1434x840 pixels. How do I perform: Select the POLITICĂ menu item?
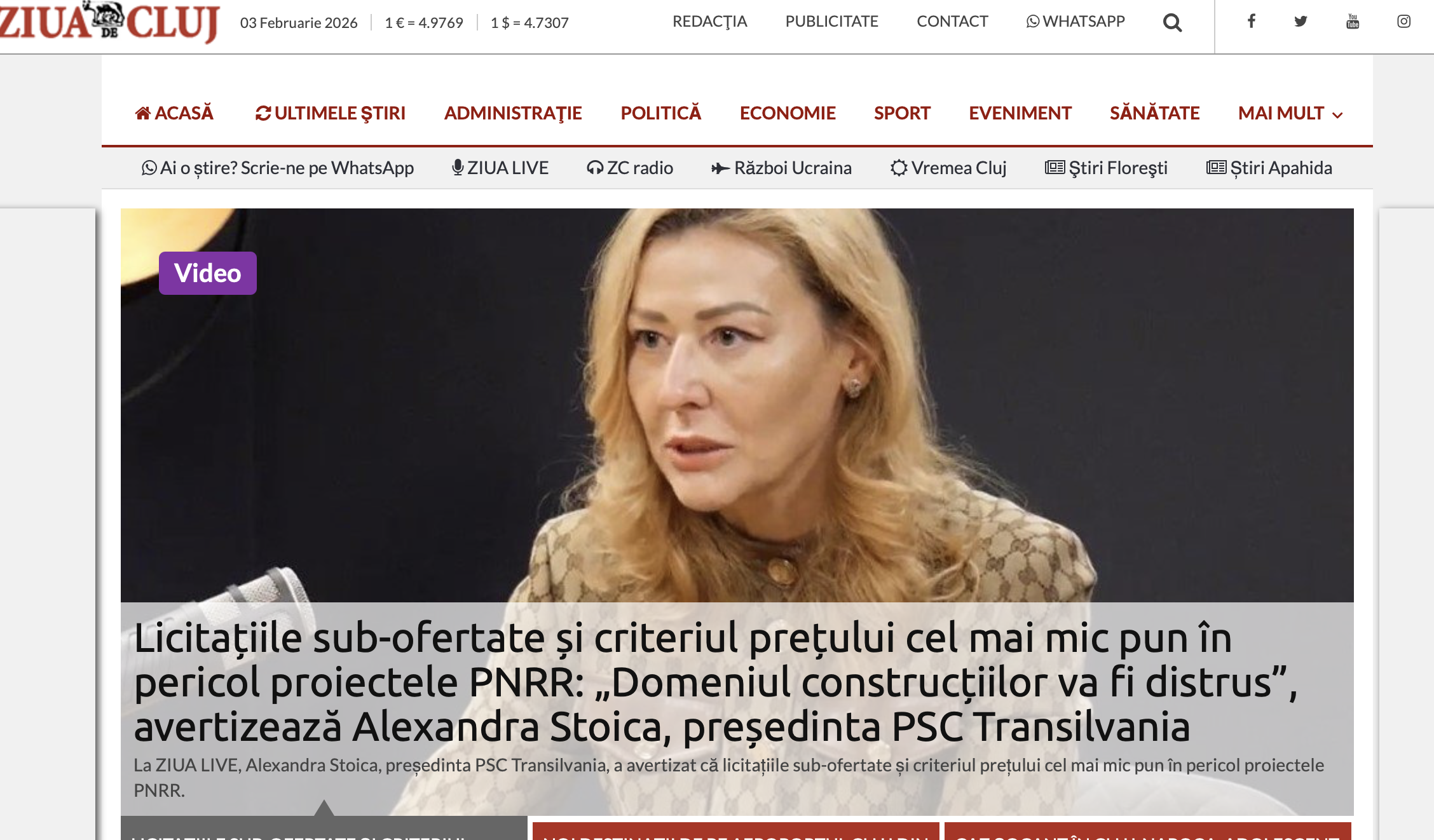point(660,113)
